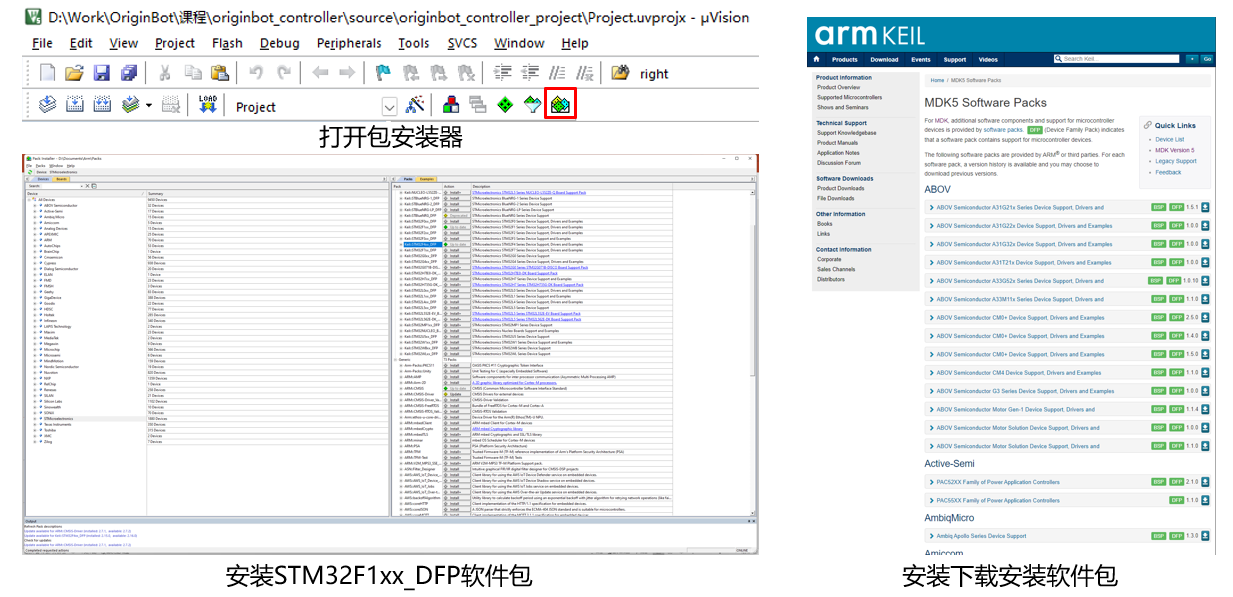The image size is (1233, 597).
Task: Click the Rebuild all target files icon
Action: coord(102,104)
